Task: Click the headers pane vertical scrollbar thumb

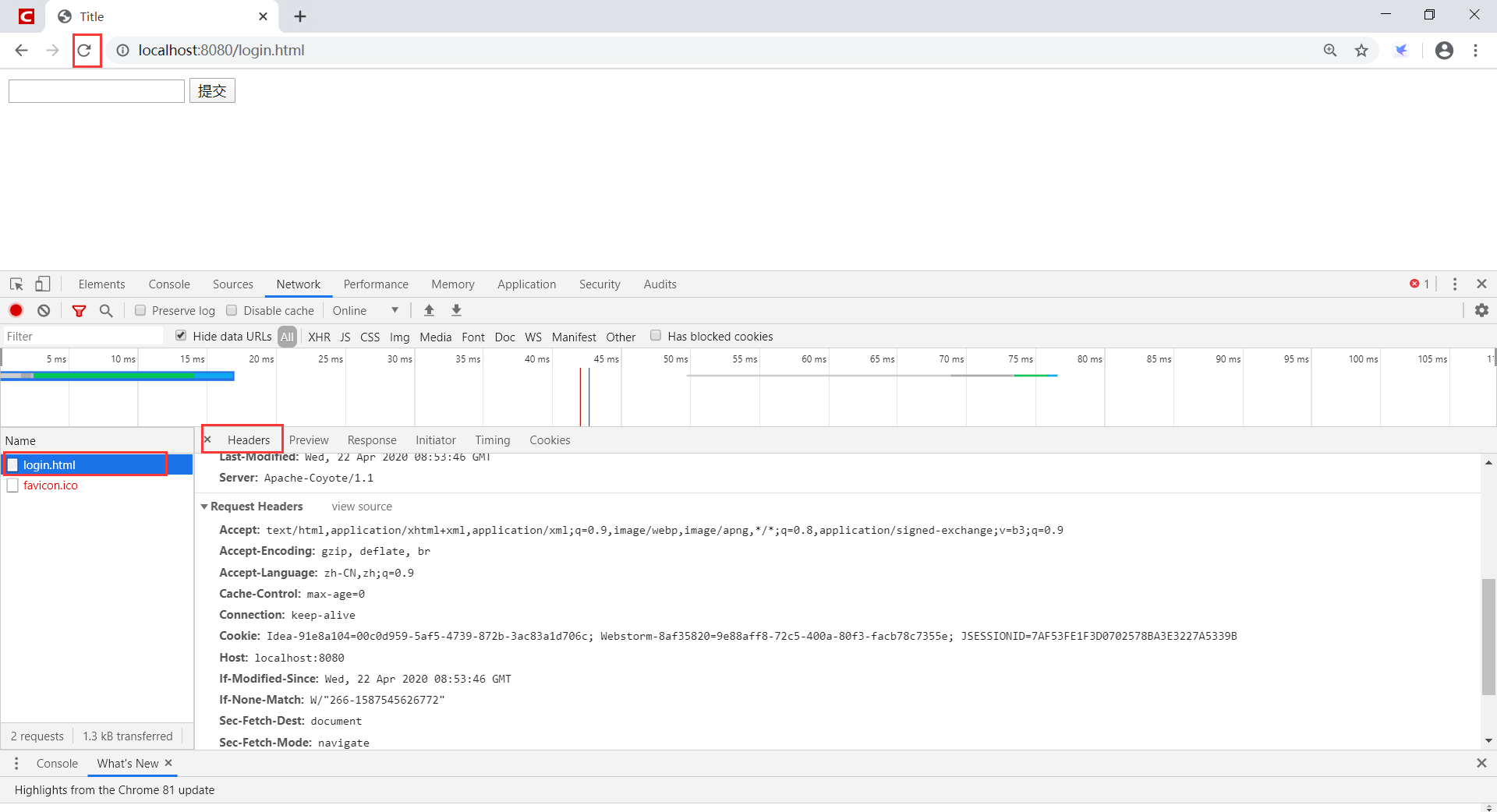Action: click(x=1488, y=637)
